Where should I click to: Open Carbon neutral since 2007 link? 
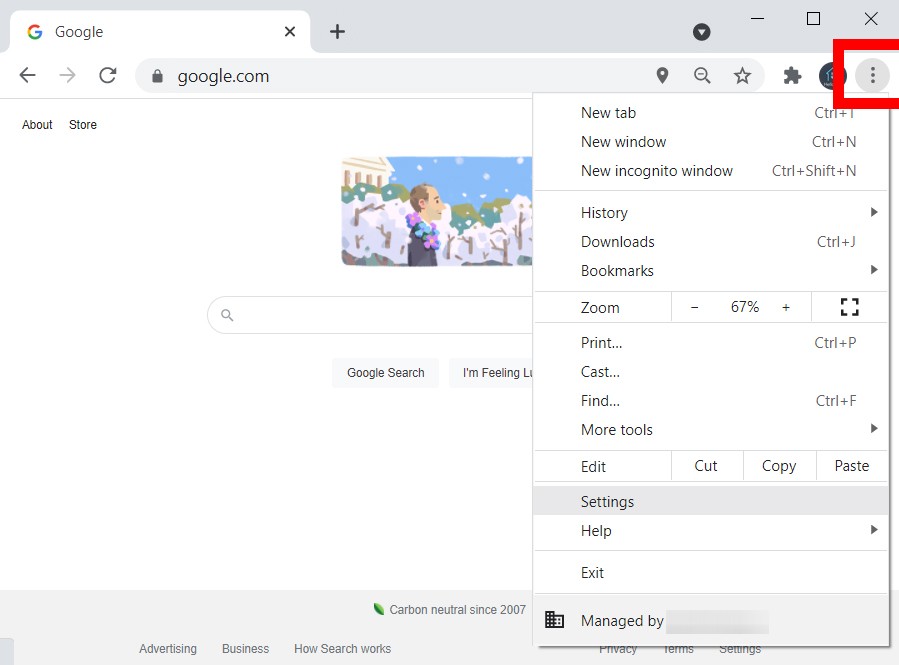[x=450, y=609]
